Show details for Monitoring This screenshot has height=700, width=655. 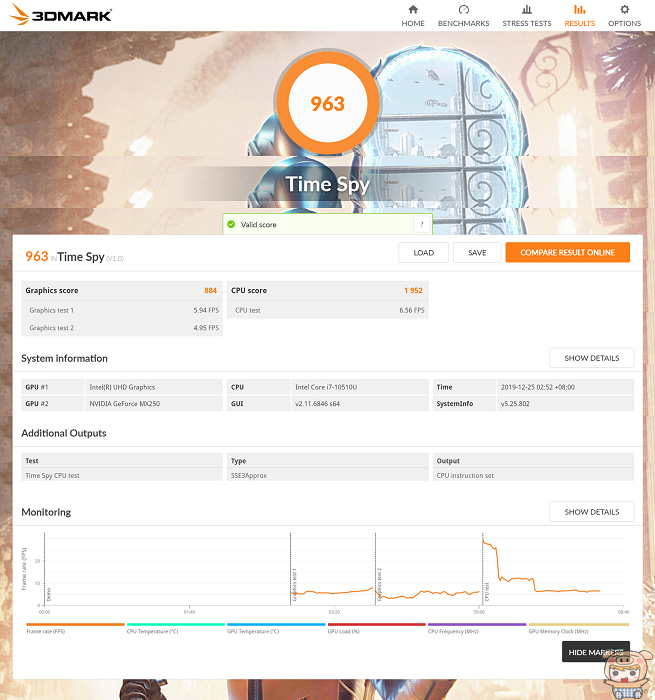(592, 512)
